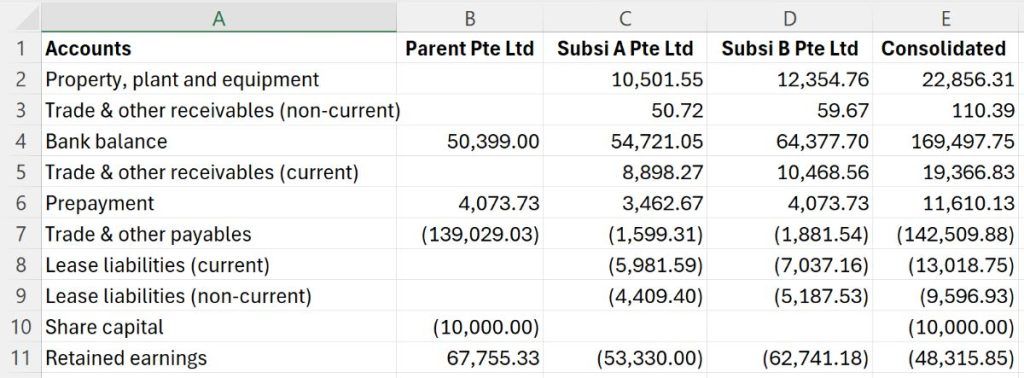
Task: Click cell with value 11,610.13
Action: point(946,203)
